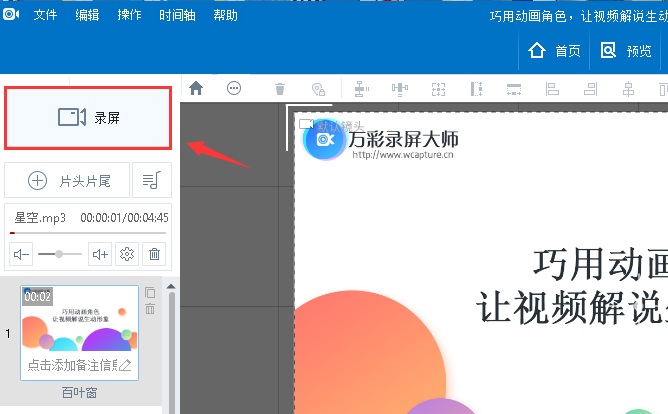The width and height of the screenshot is (668, 414).
Task: Delete the 星空.mp3 audio track
Action: click(154, 254)
